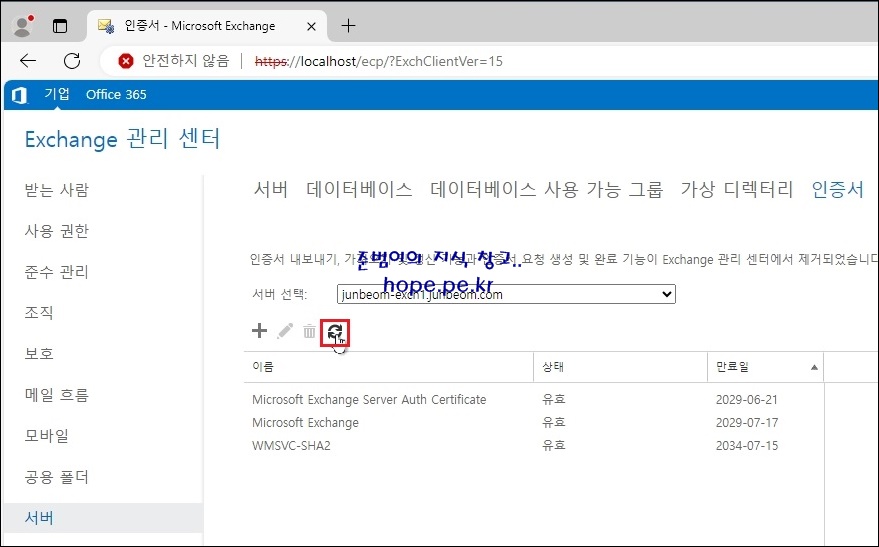Image resolution: width=879 pixels, height=547 pixels.
Task: Open 모바일 in the left navigation
Action: click(47, 435)
